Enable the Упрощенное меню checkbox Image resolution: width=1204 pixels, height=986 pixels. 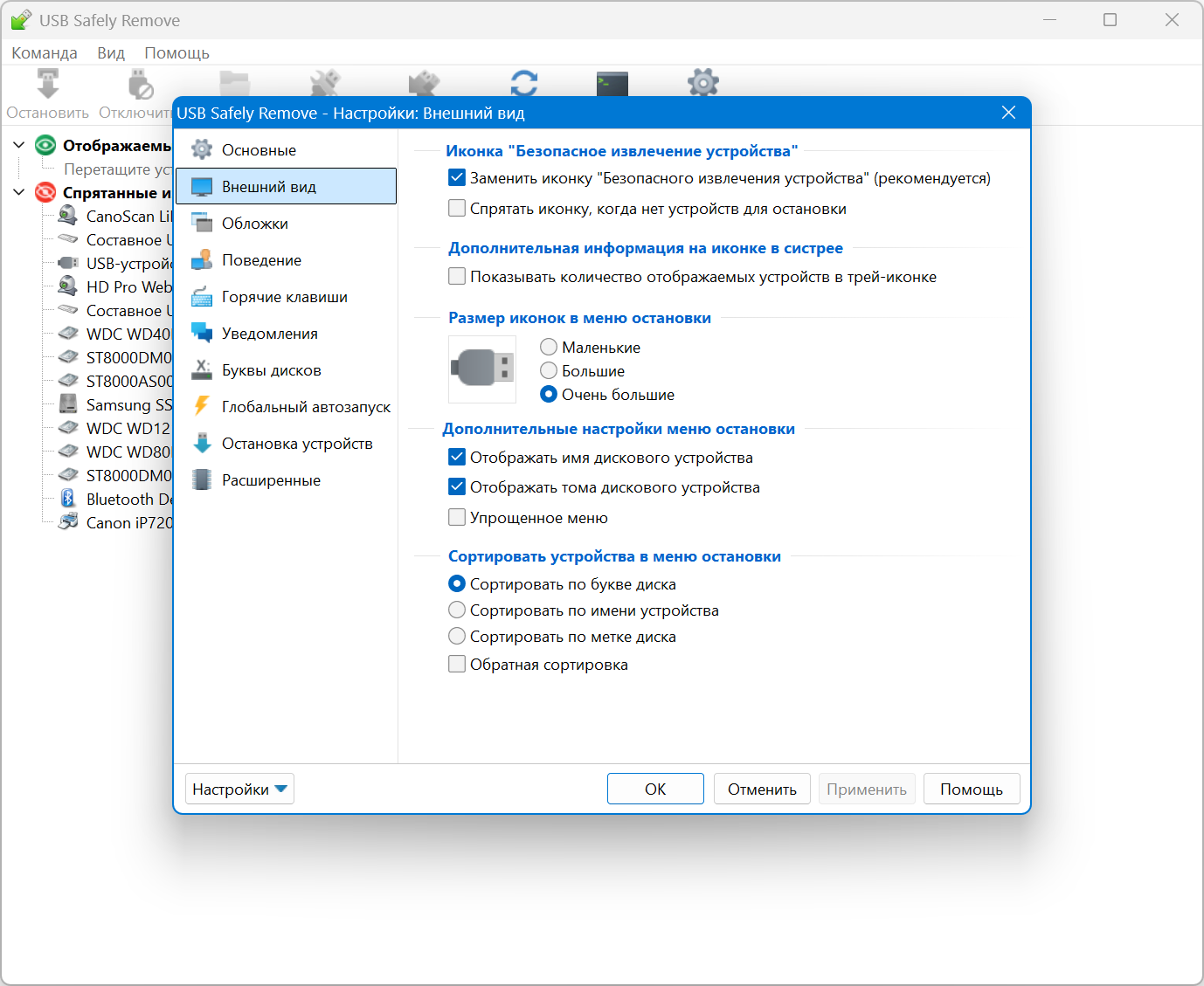[x=457, y=518]
